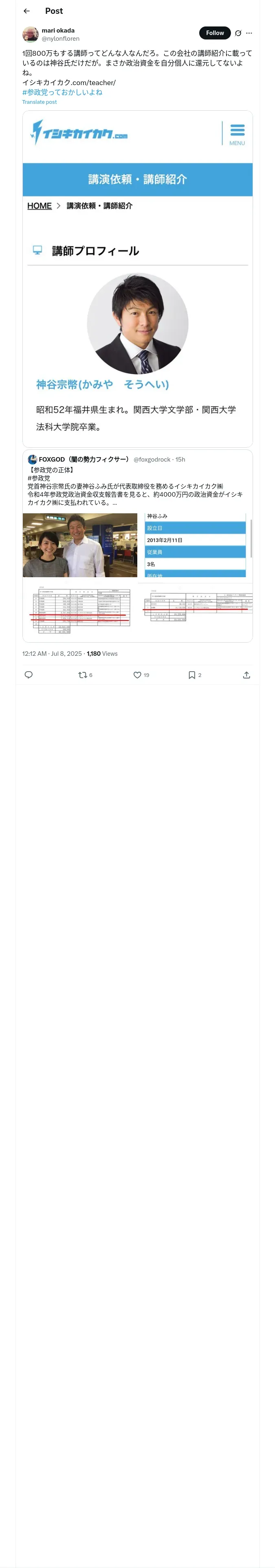Open the #参政党っておかしいよね hashtag

click(x=62, y=92)
